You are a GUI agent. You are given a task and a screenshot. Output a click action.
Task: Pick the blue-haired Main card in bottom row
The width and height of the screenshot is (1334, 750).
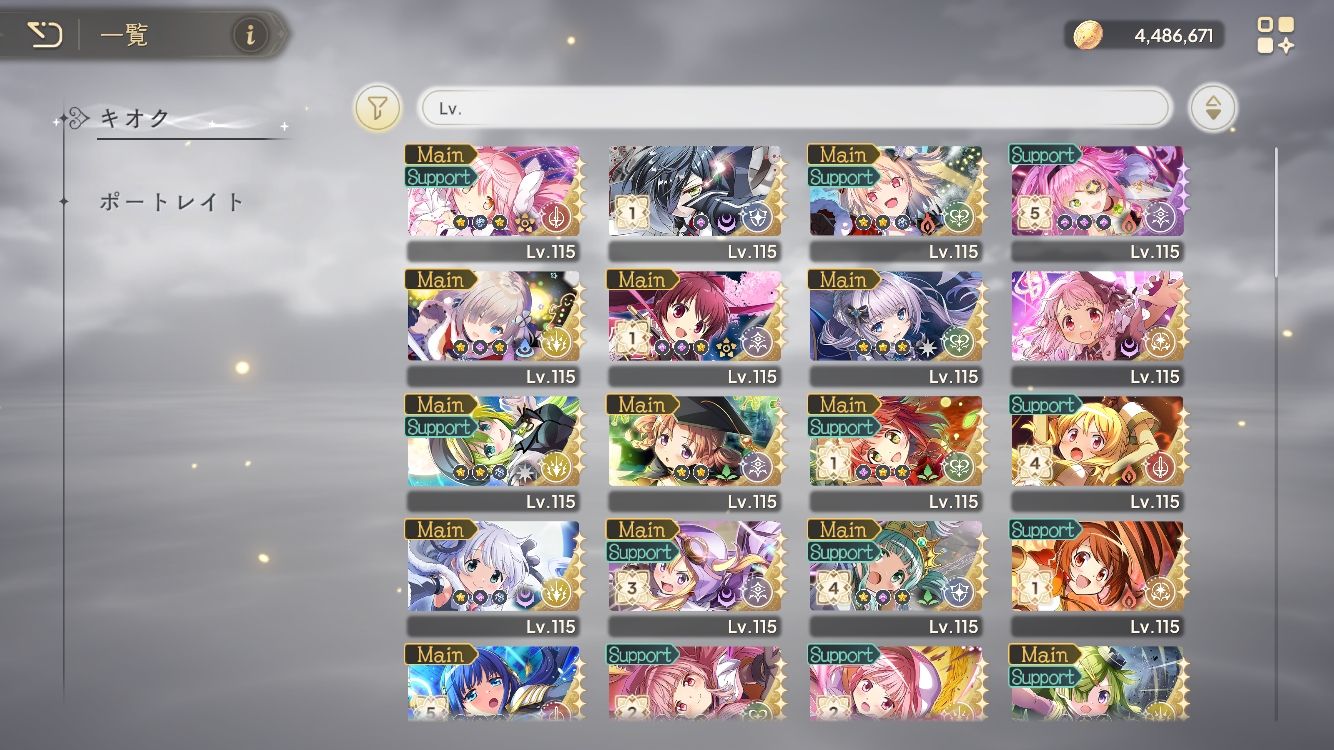[493, 682]
